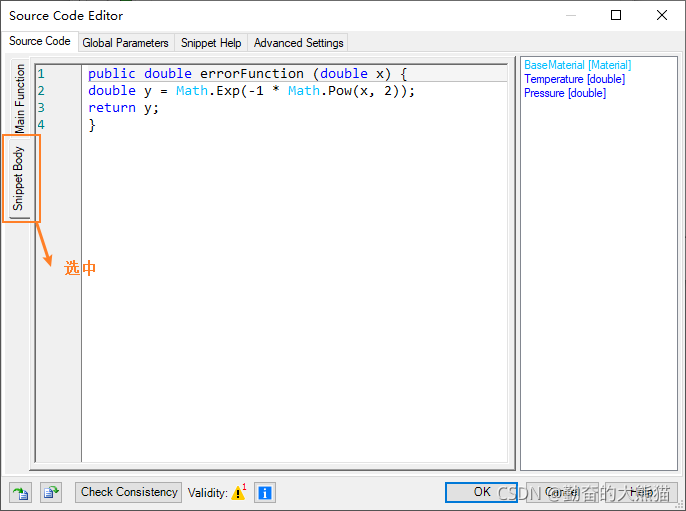
Task: Select the Snippet Body vertical tab
Action: (18, 178)
